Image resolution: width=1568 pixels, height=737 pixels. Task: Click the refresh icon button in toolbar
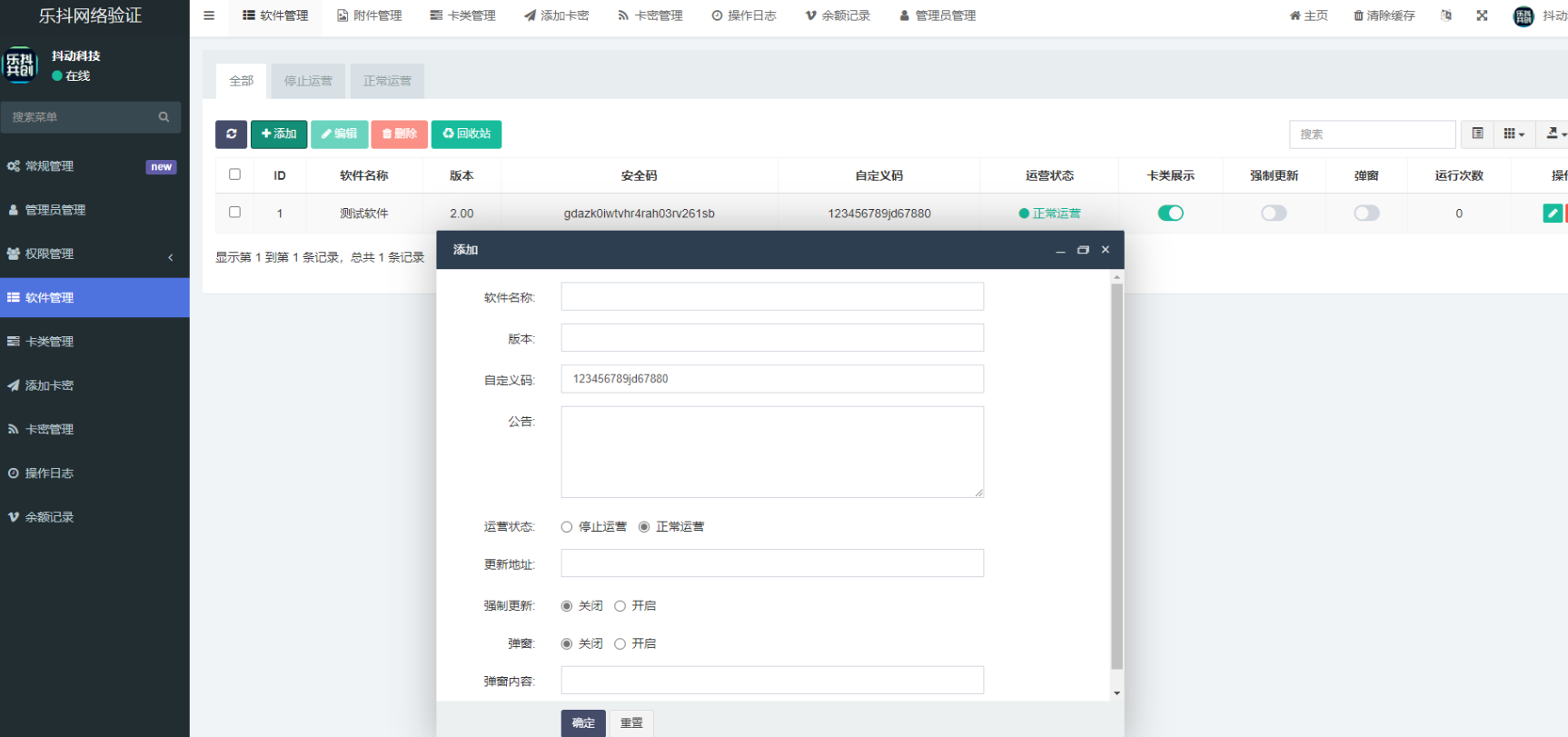point(231,134)
